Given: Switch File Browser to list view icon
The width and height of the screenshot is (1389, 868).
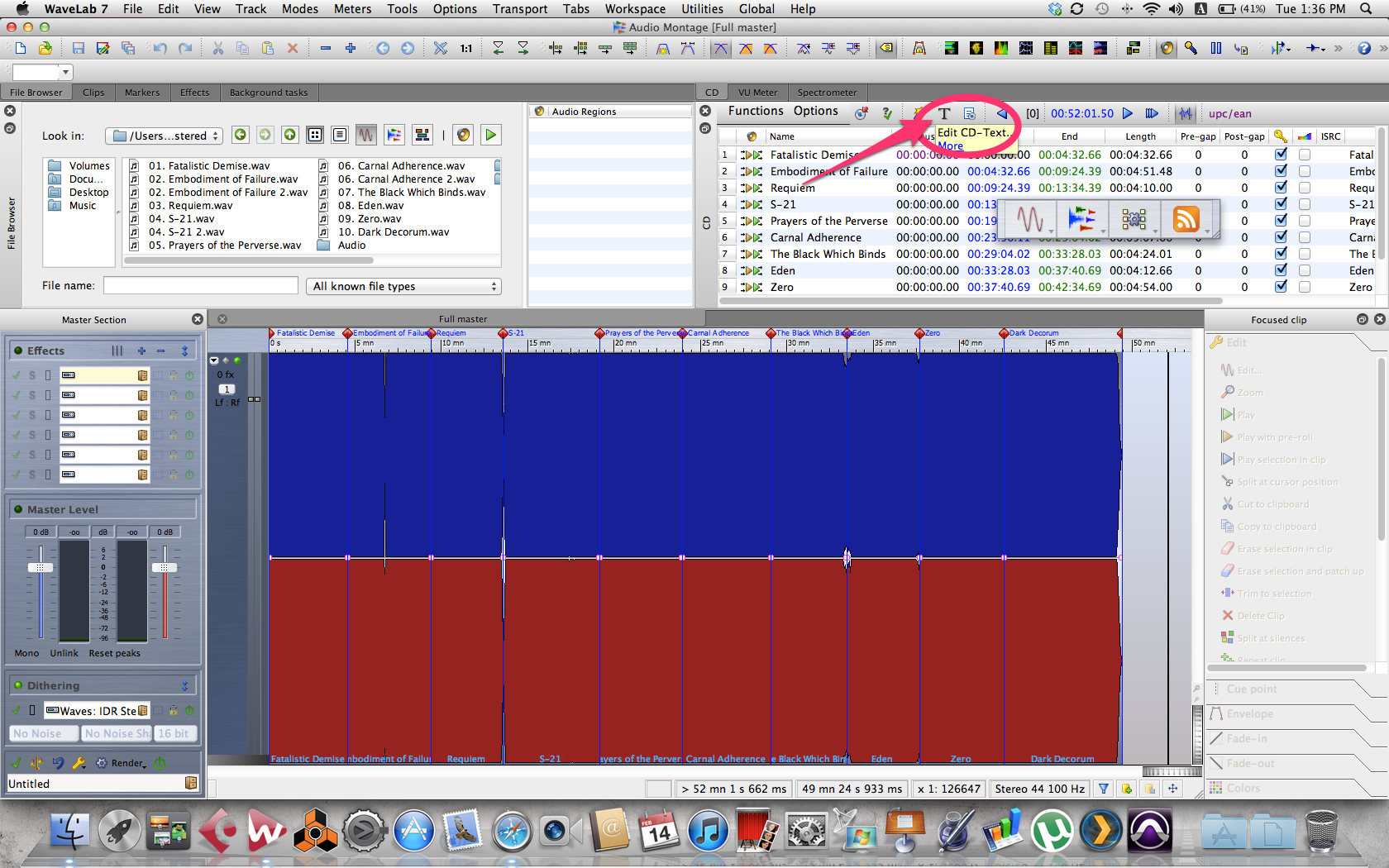Looking at the screenshot, I should (340, 135).
